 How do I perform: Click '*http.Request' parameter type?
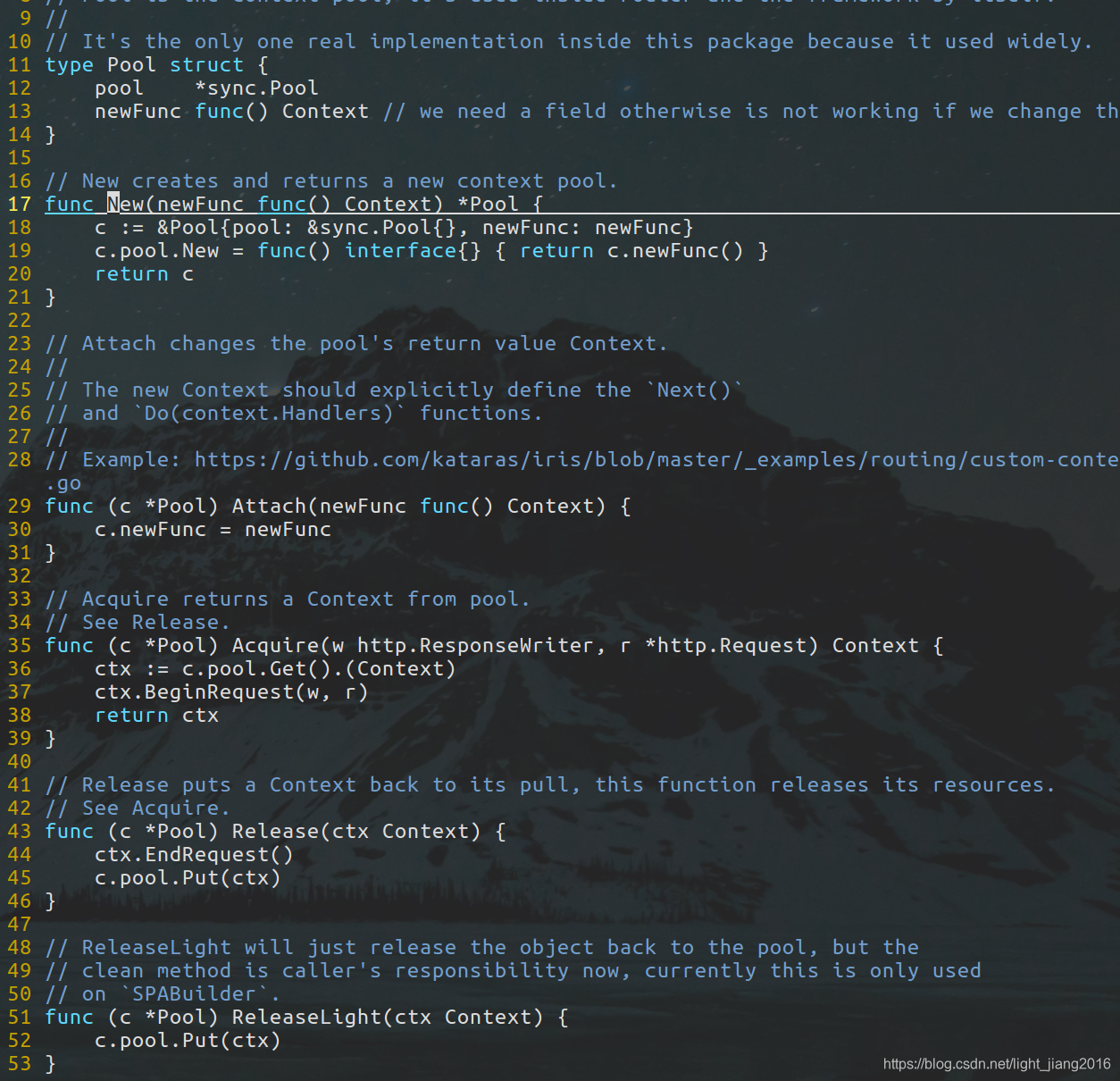point(731,645)
